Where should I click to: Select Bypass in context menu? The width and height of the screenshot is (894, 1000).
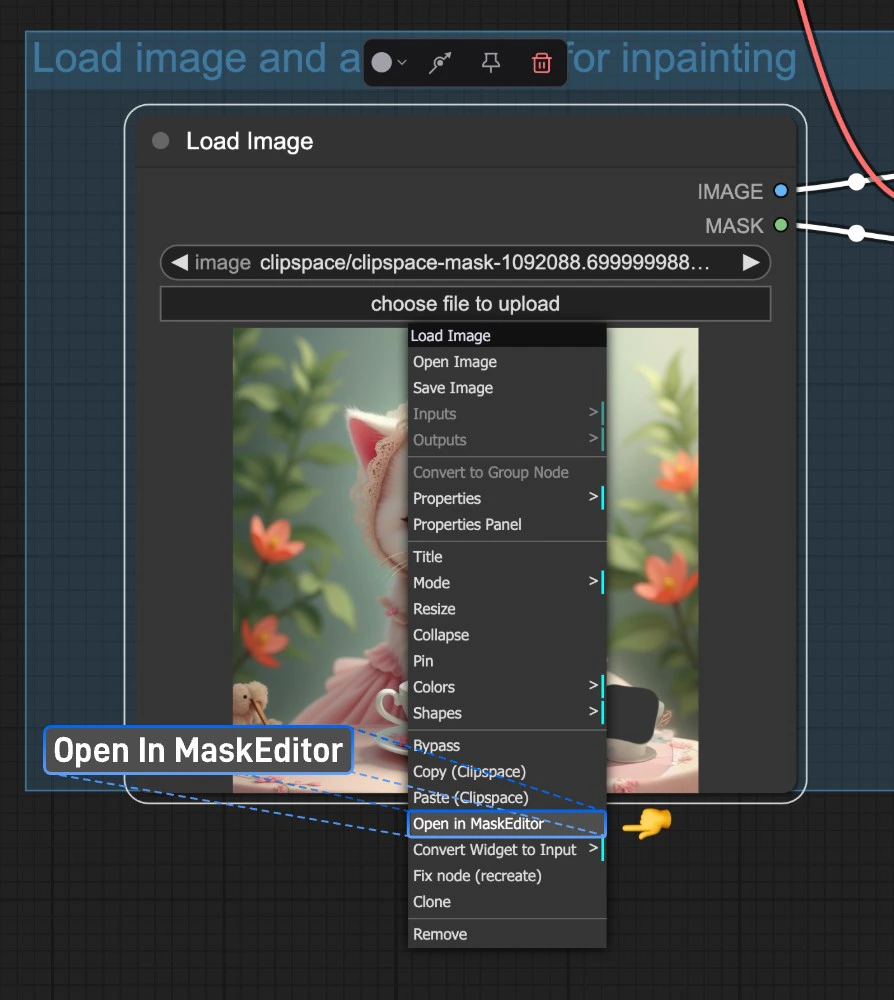coord(507,746)
